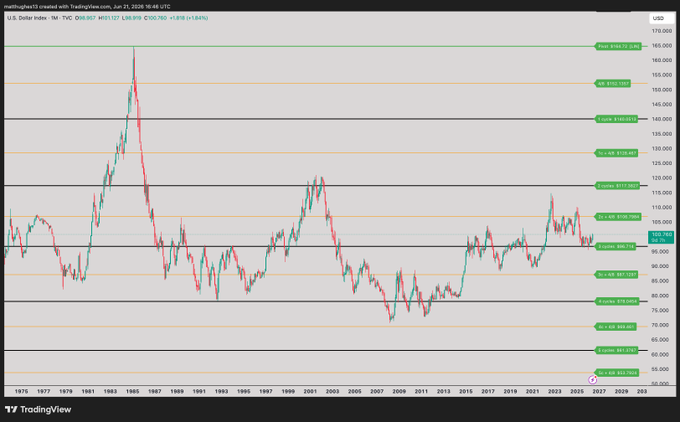The image size is (680, 422).
Task: Select the '3c + A/B' level label
Action: click(x=616, y=275)
